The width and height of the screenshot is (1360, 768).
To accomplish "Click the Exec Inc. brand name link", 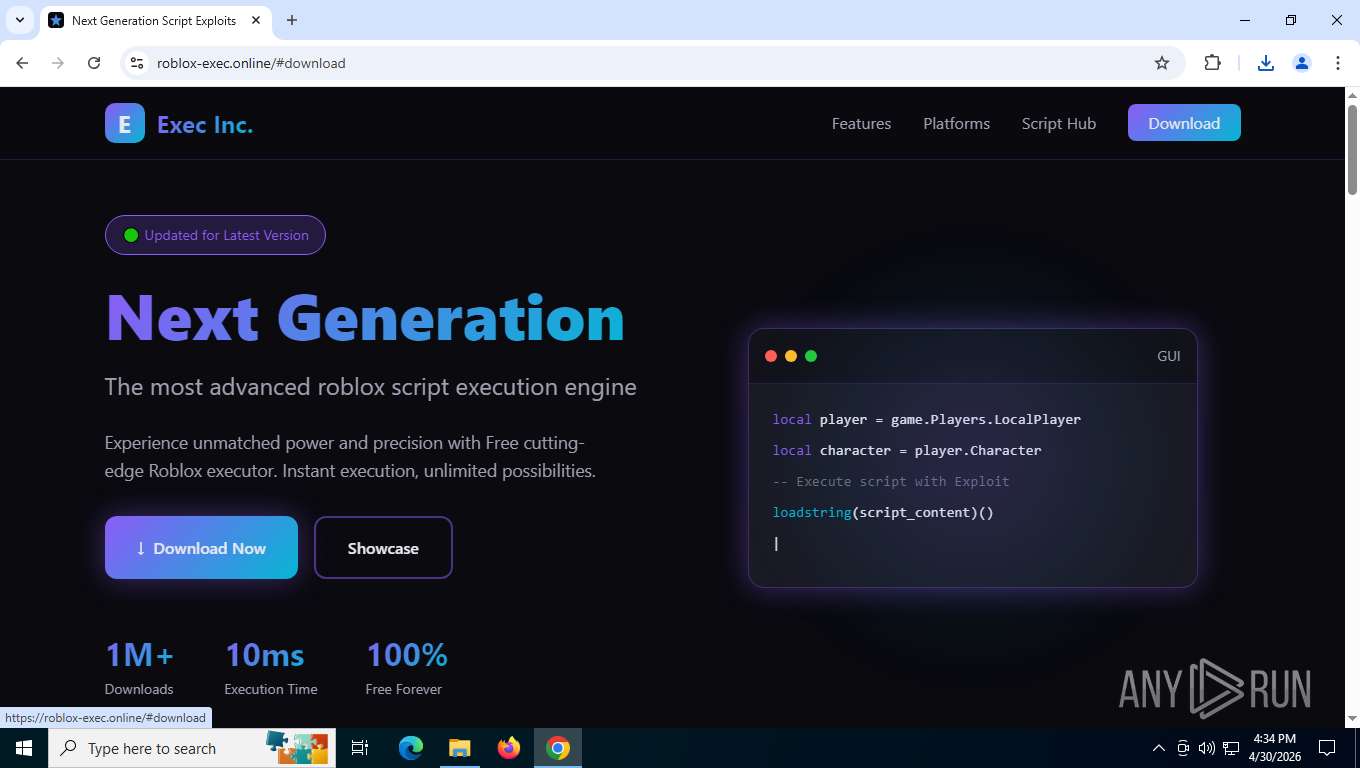I will [205, 125].
